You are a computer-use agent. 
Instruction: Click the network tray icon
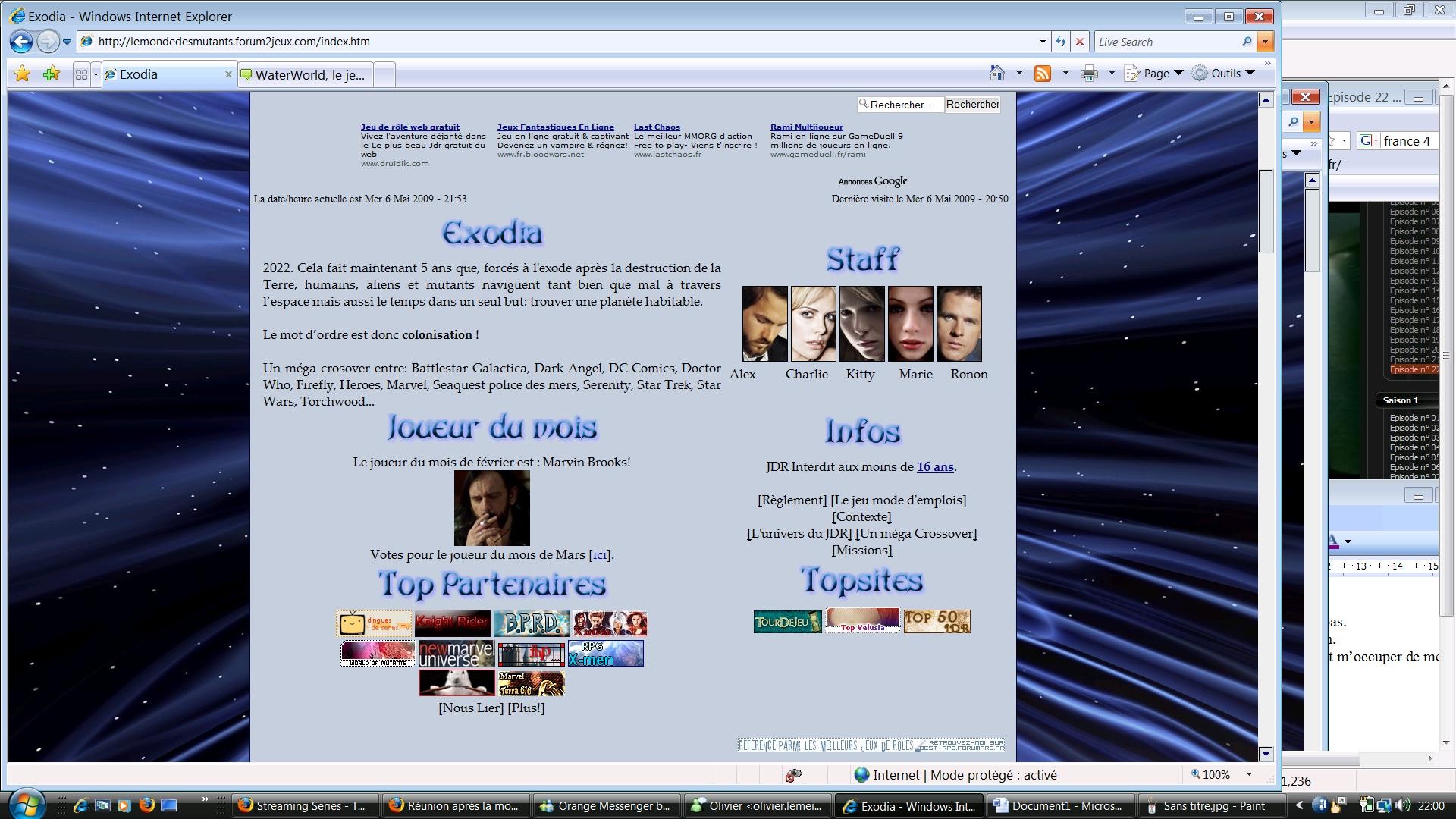1384,805
